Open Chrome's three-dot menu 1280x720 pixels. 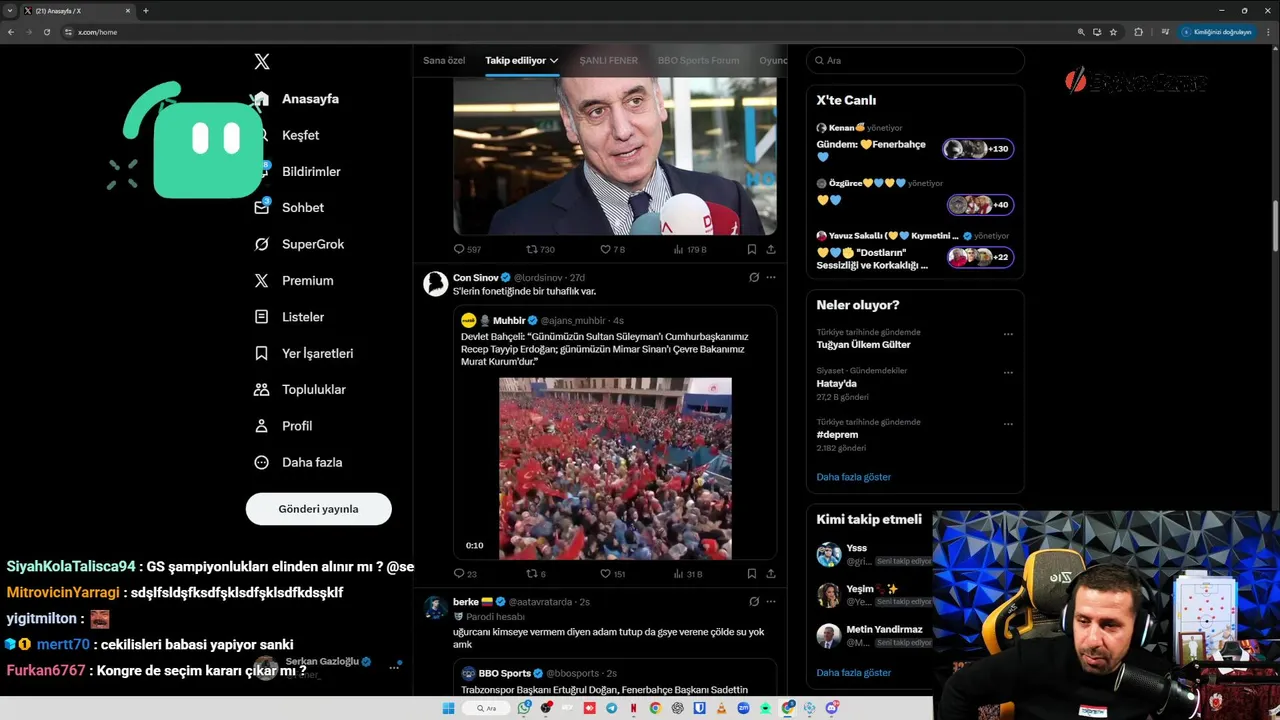[1268, 32]
